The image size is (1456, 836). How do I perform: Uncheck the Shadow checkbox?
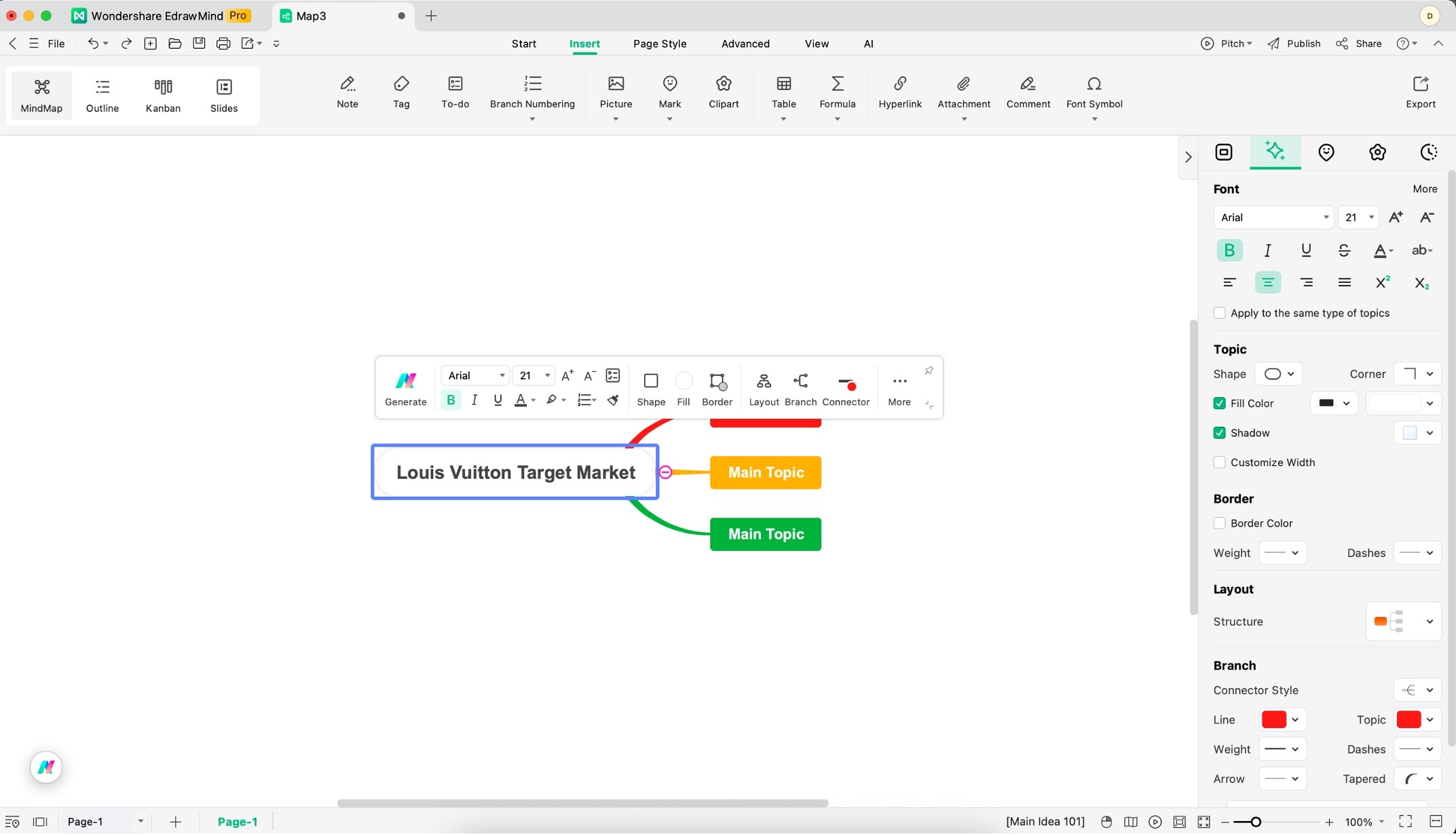(x=1219, y=433)
